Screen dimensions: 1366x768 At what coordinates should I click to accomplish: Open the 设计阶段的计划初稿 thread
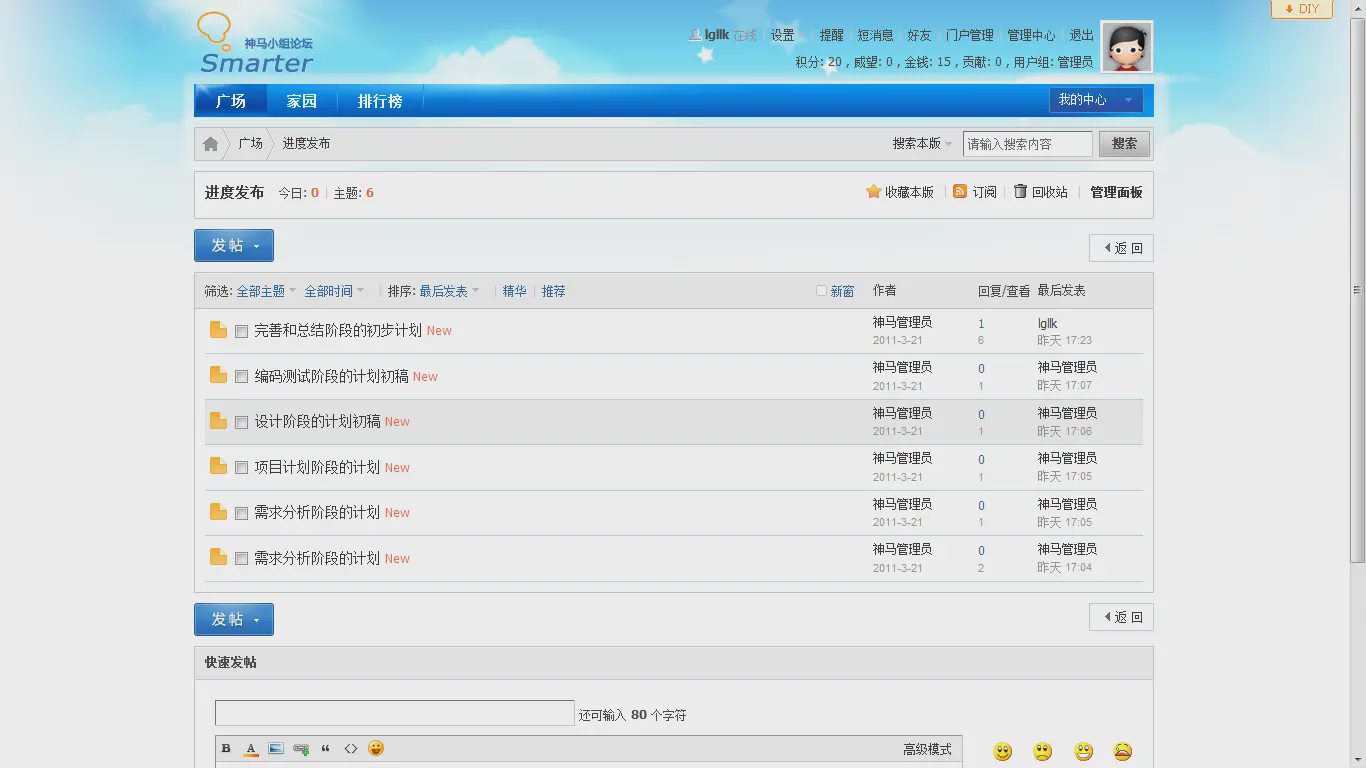pos(317,422)
